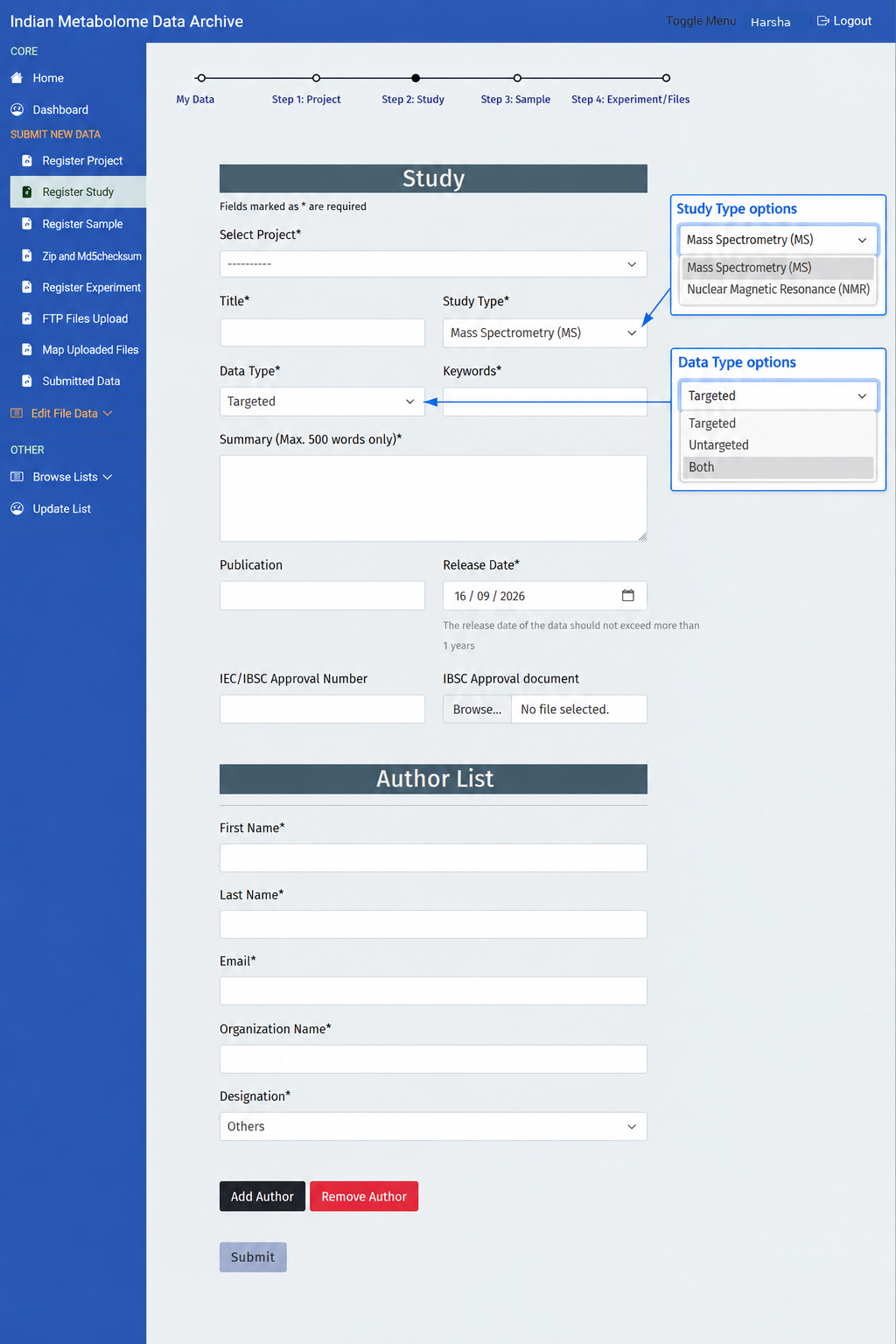This screenshot has width=896, height=1344.
Task: Choose Mass Spectrometry (MS) list option
Action: click(x=778, y=268)
